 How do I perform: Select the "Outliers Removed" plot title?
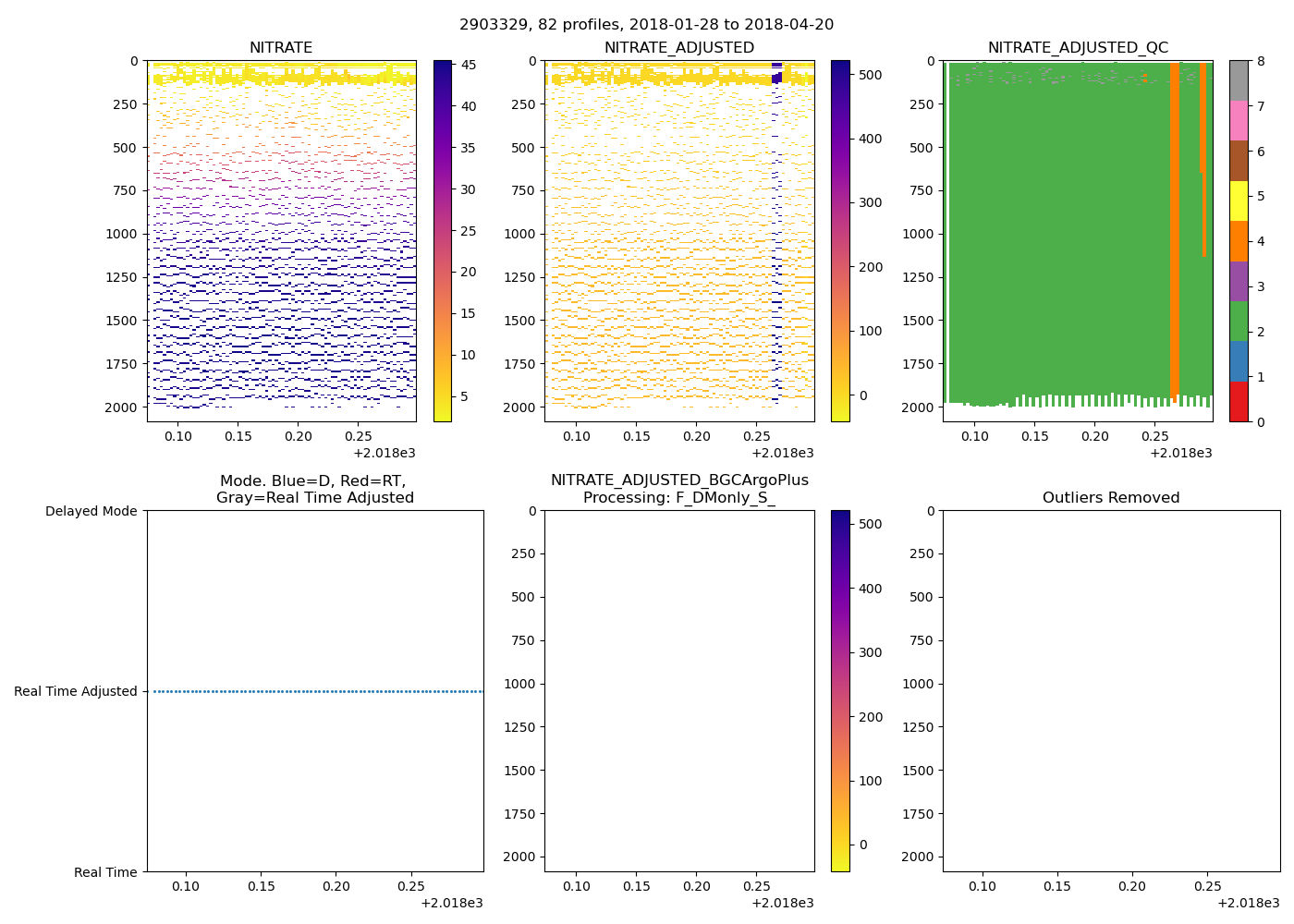coord(1111,498)
